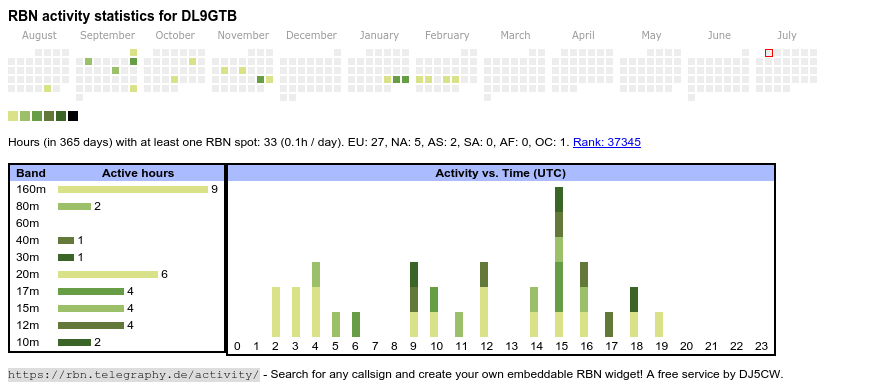Click the 160m active hours bar

point(133,190)
